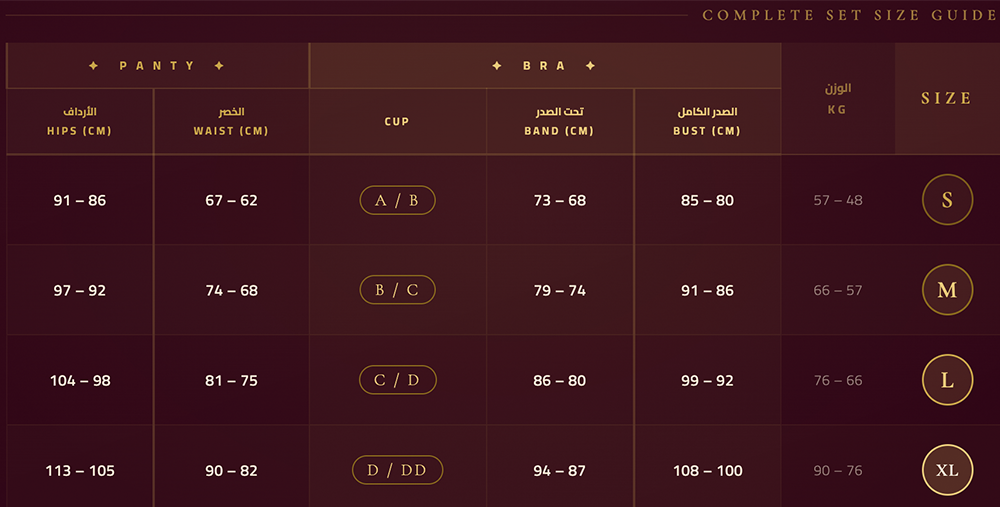Select the B / C cup pill
The height and width of the screenshot is (507, 1000).
tap(397, 290)
